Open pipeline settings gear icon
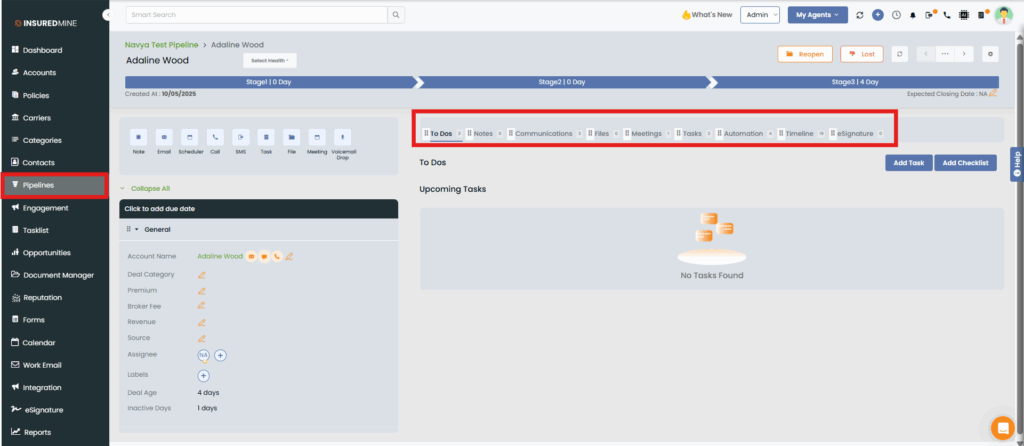1024x446 pixels. (x=990, y=54)
